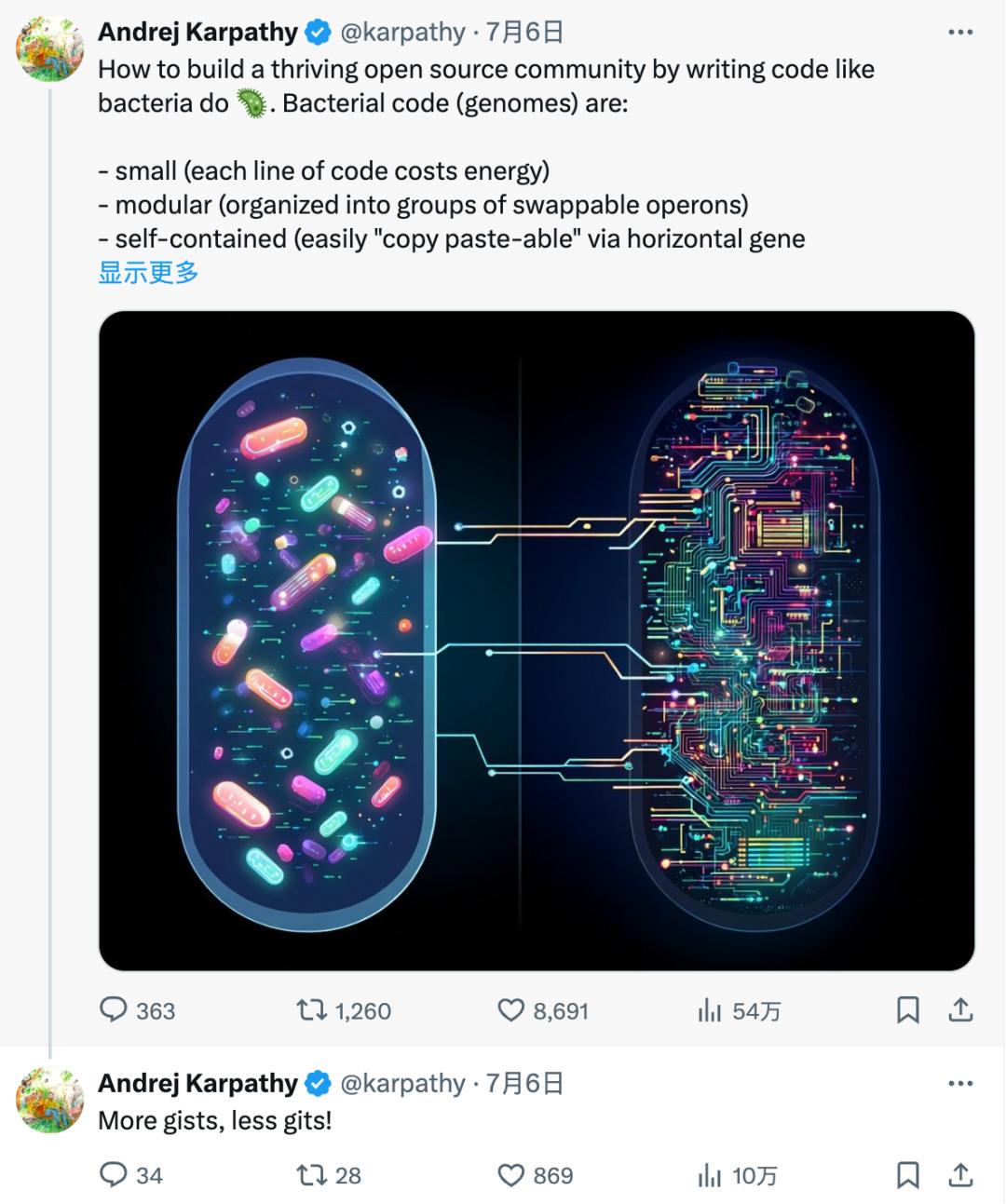
Task: Open the bacteria circuit board image
Action: tap(536, 641)
